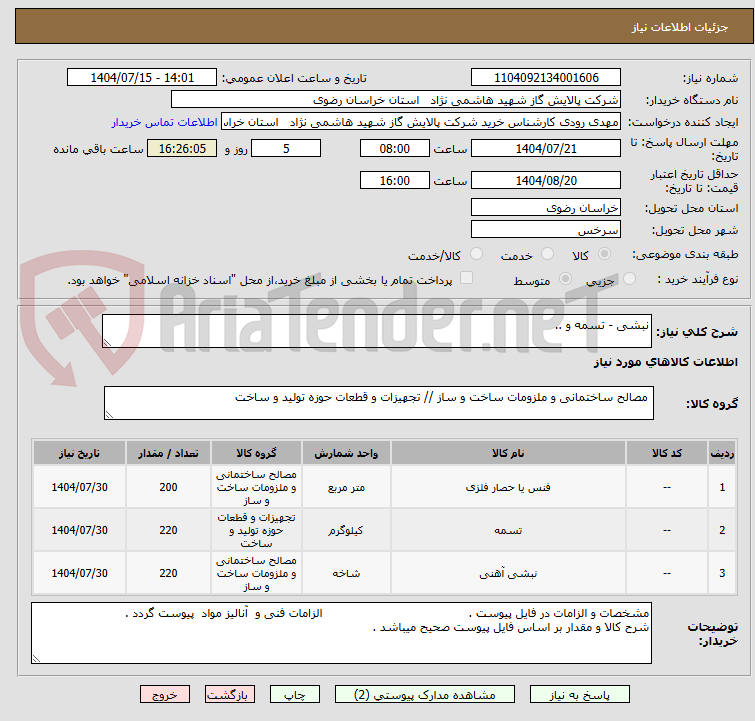Click need date 1404/07/30 in row 1
Viewport: 755px width, 721px height.
tap(79, 487)
